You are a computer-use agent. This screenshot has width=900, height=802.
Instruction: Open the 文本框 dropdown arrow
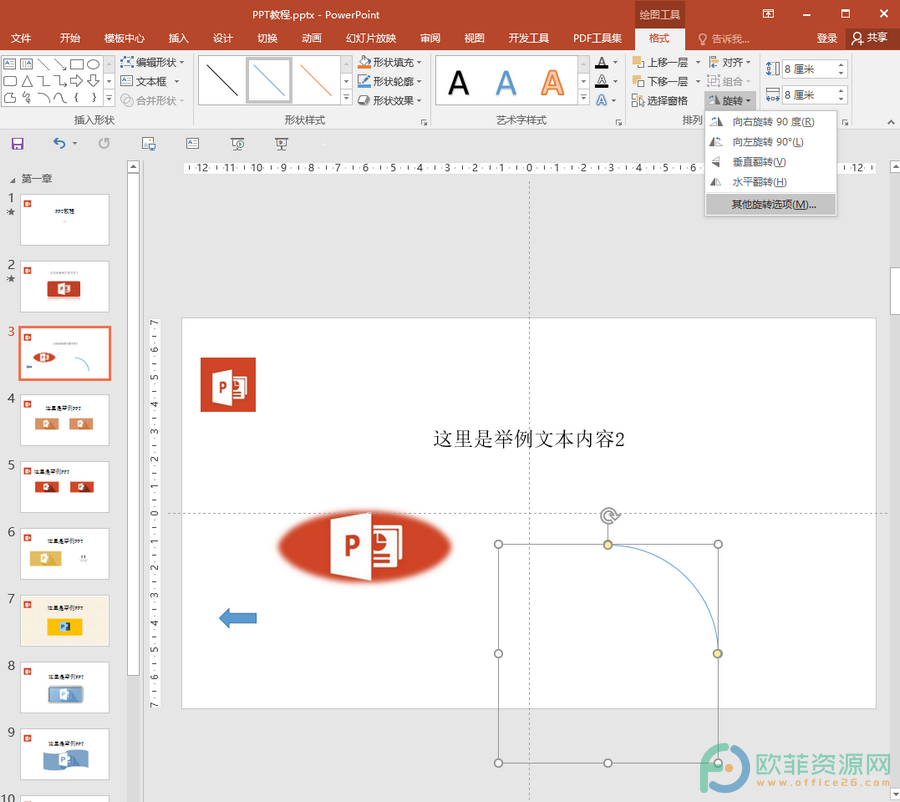[x=177, y=82]
